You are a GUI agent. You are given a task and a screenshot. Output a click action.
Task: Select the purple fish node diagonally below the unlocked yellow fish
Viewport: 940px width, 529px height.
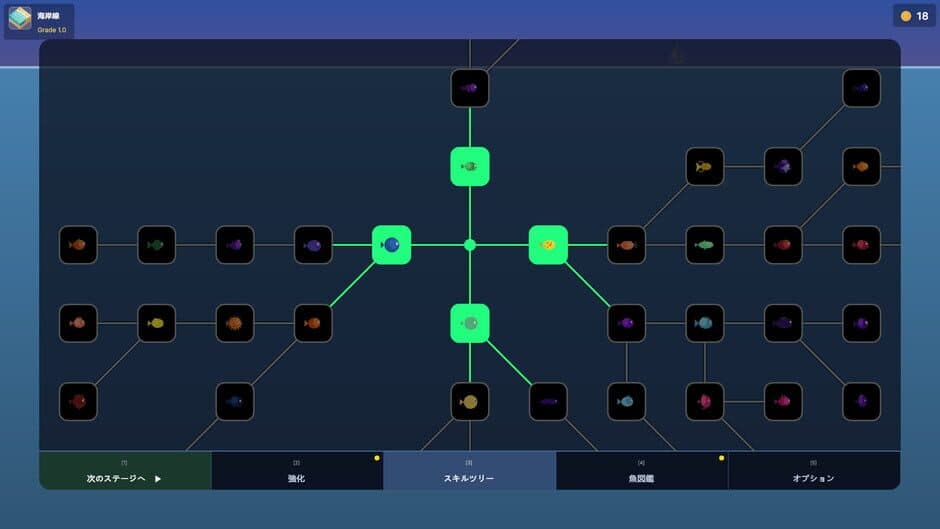click(x=626, y=323)
